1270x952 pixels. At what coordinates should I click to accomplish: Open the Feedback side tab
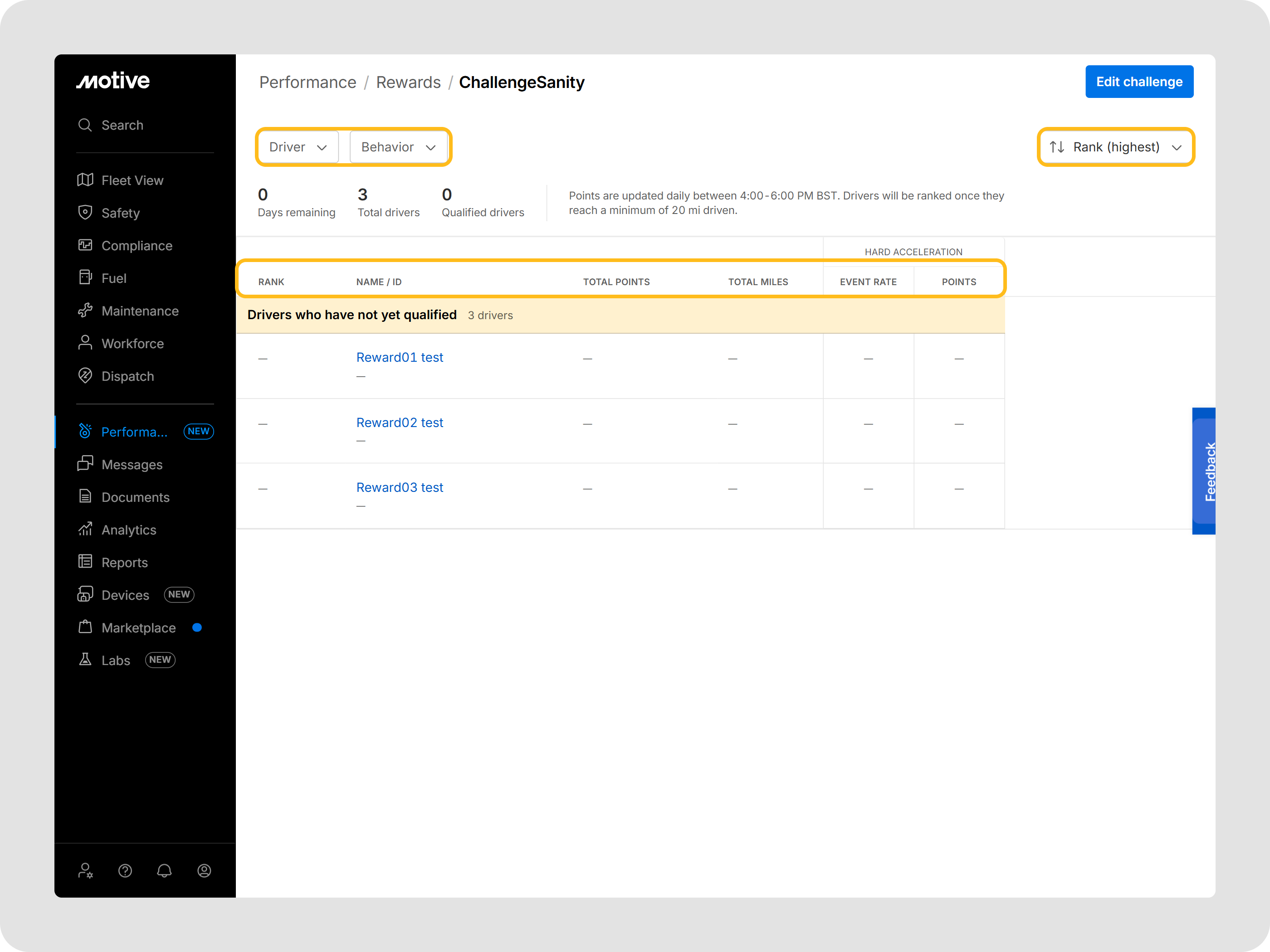point(1203,471)
